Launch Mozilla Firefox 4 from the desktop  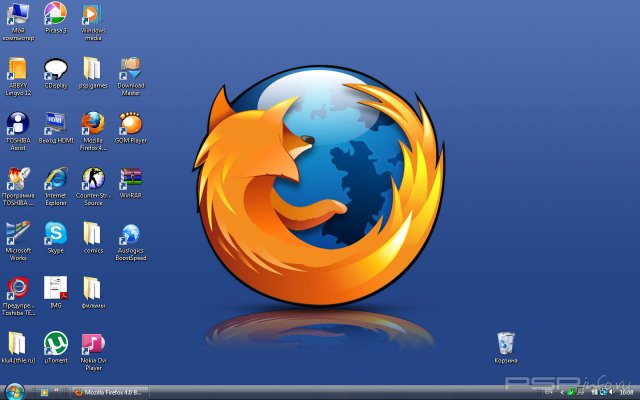(x=93, y=124)
